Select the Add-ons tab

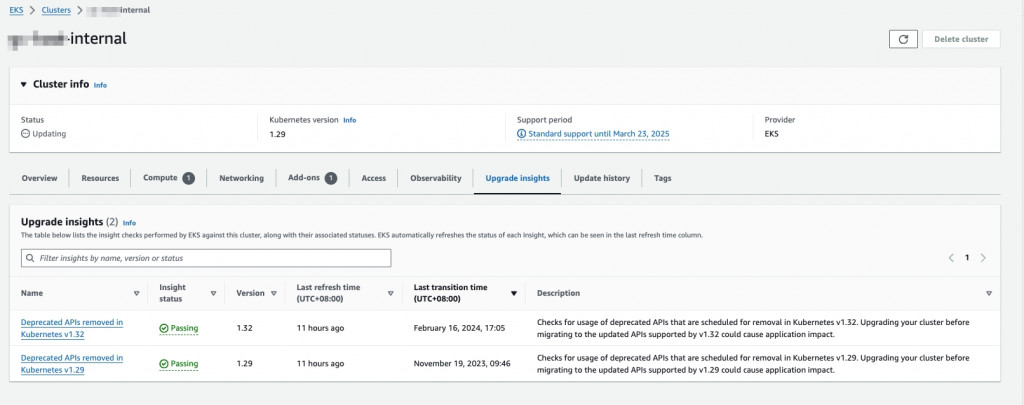tap(311, 178)
